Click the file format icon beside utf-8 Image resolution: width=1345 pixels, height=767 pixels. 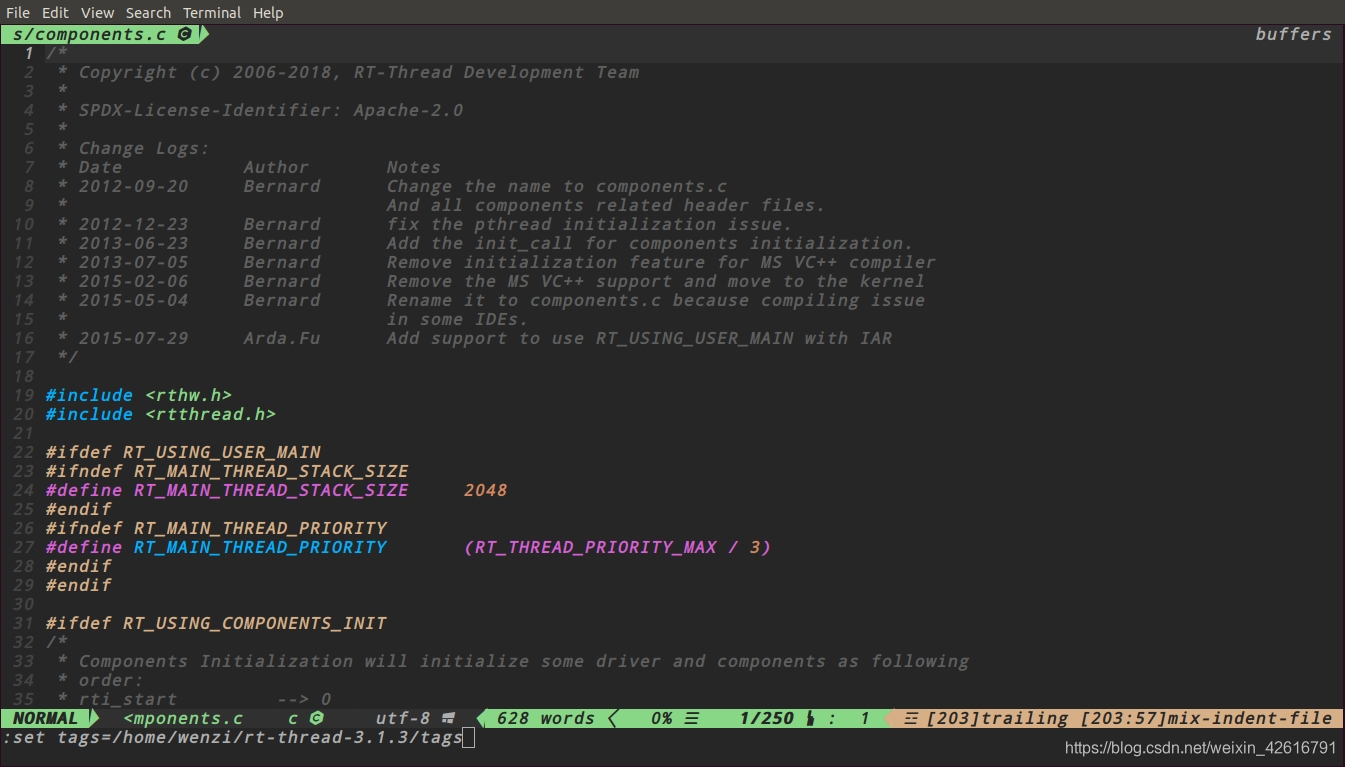coord(449,718)
